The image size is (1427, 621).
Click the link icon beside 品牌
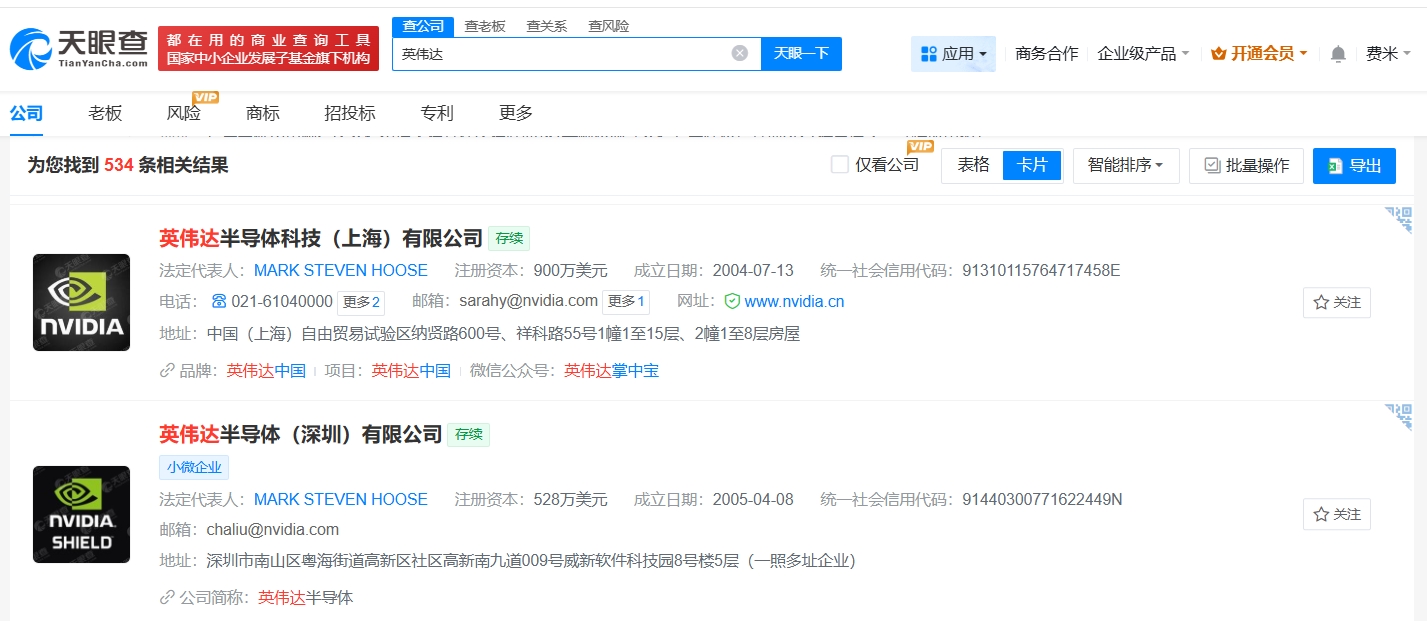click(167, 371)
